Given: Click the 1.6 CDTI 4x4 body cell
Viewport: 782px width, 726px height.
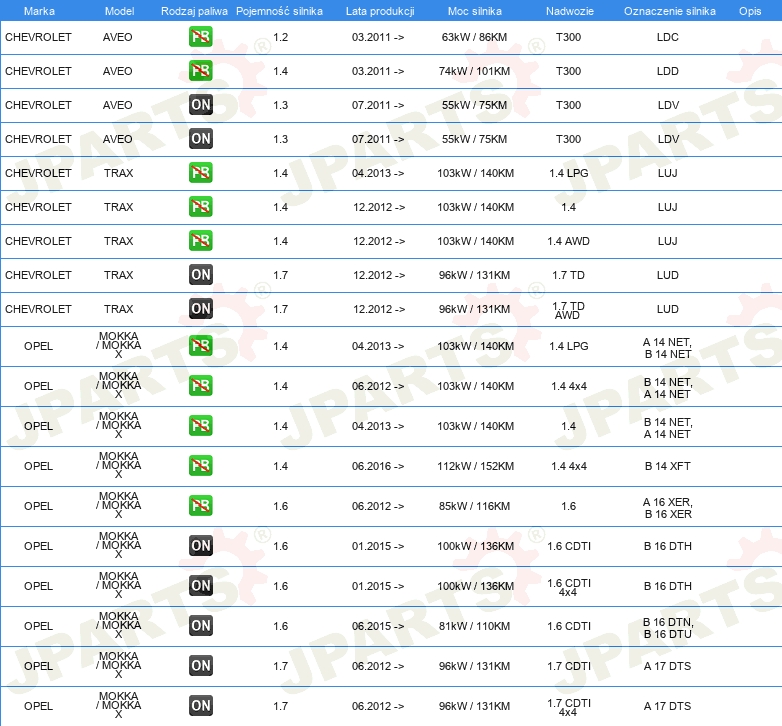Looking at the screenshot, I should click(569, 587).
